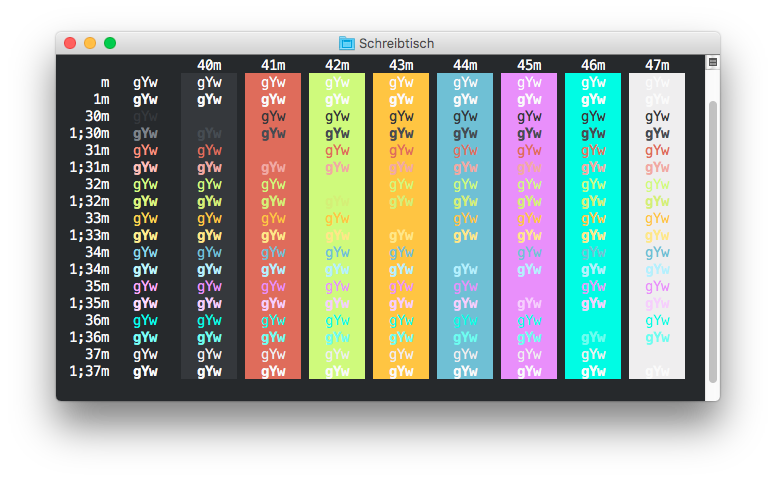Click gYw in 44m column, 1;37m row
Image resolution: width=776 pixels, height=481 pixels.
[x=465, y=372]
